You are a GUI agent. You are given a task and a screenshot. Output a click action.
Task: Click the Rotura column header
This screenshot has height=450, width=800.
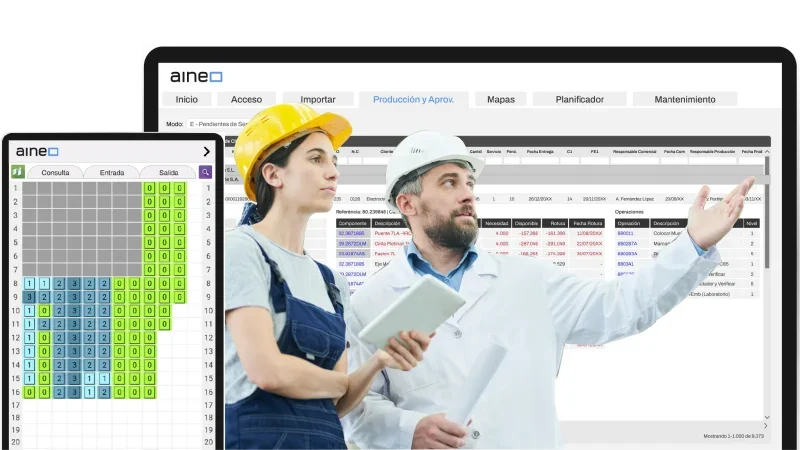click(x=555, y=223)
